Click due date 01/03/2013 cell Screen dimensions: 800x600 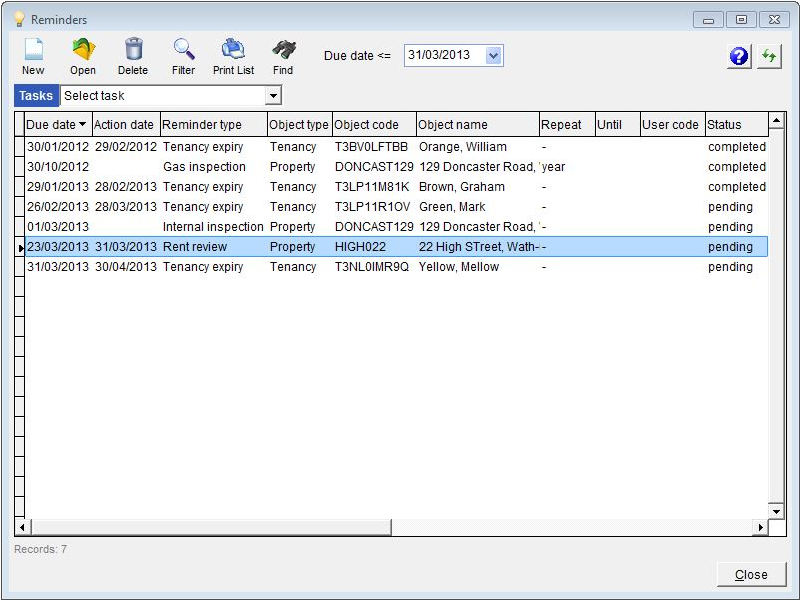[x=58, y=227]
